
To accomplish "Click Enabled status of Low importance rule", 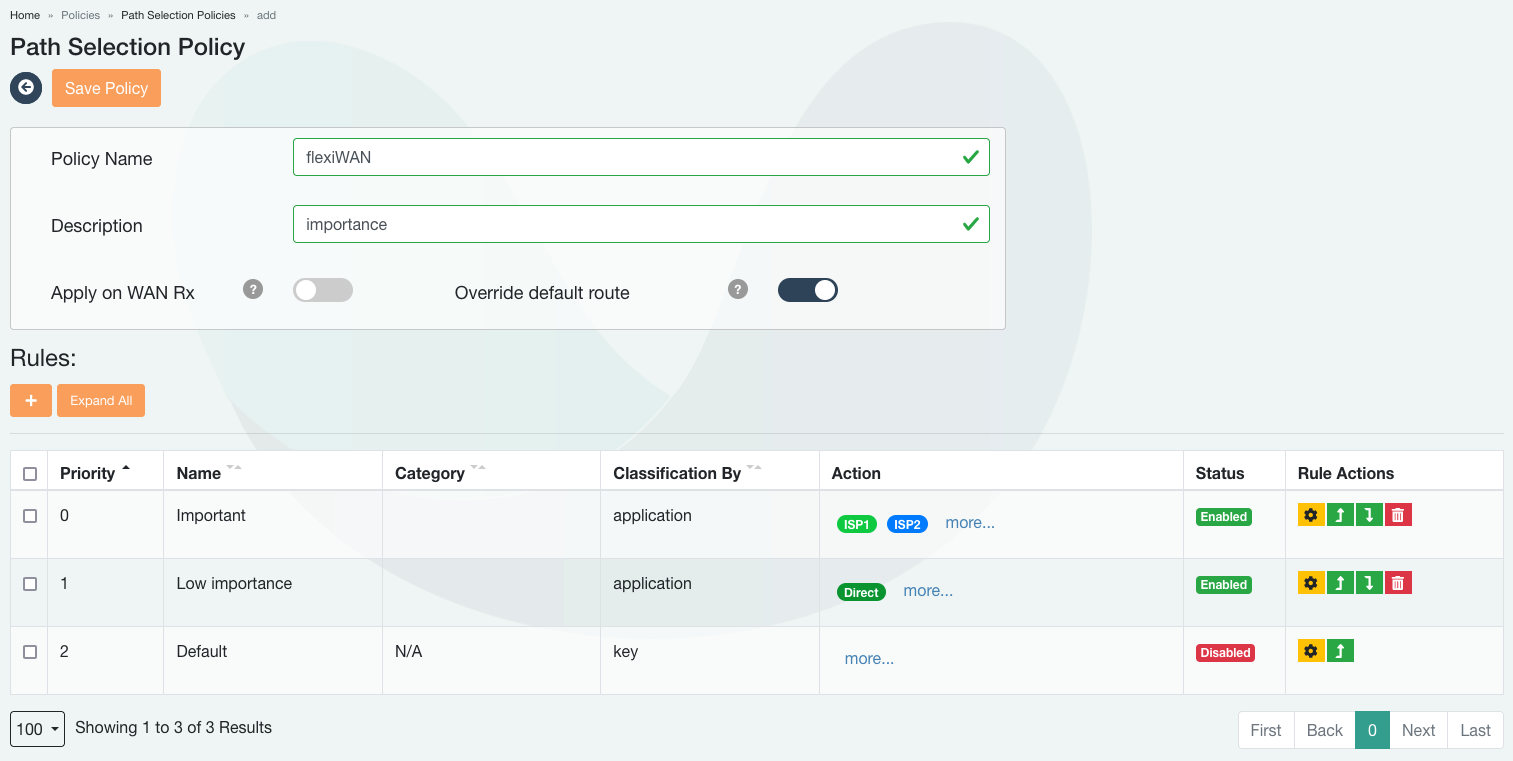I will point(1224,585).
